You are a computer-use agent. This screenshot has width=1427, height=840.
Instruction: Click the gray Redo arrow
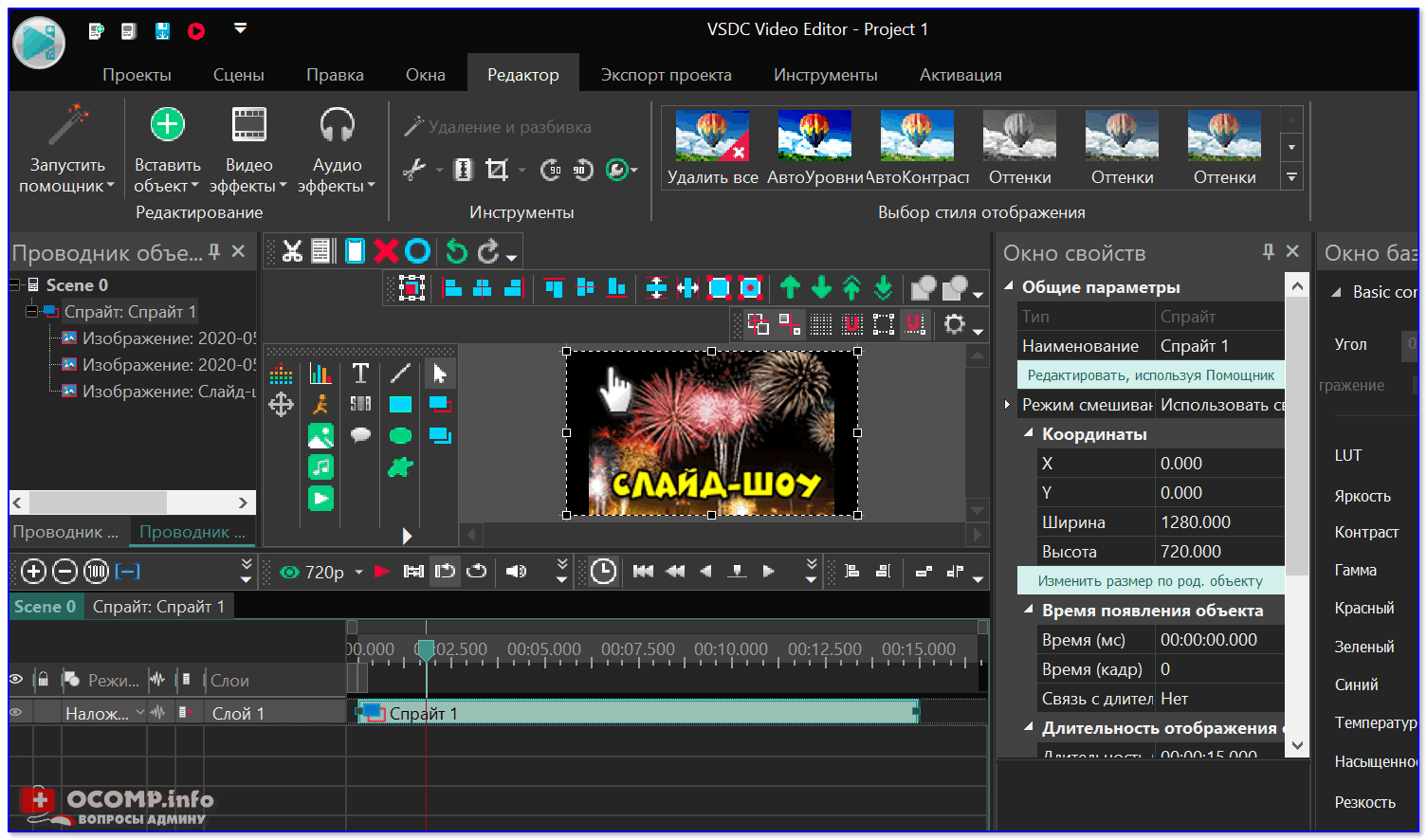click(488, 251)
